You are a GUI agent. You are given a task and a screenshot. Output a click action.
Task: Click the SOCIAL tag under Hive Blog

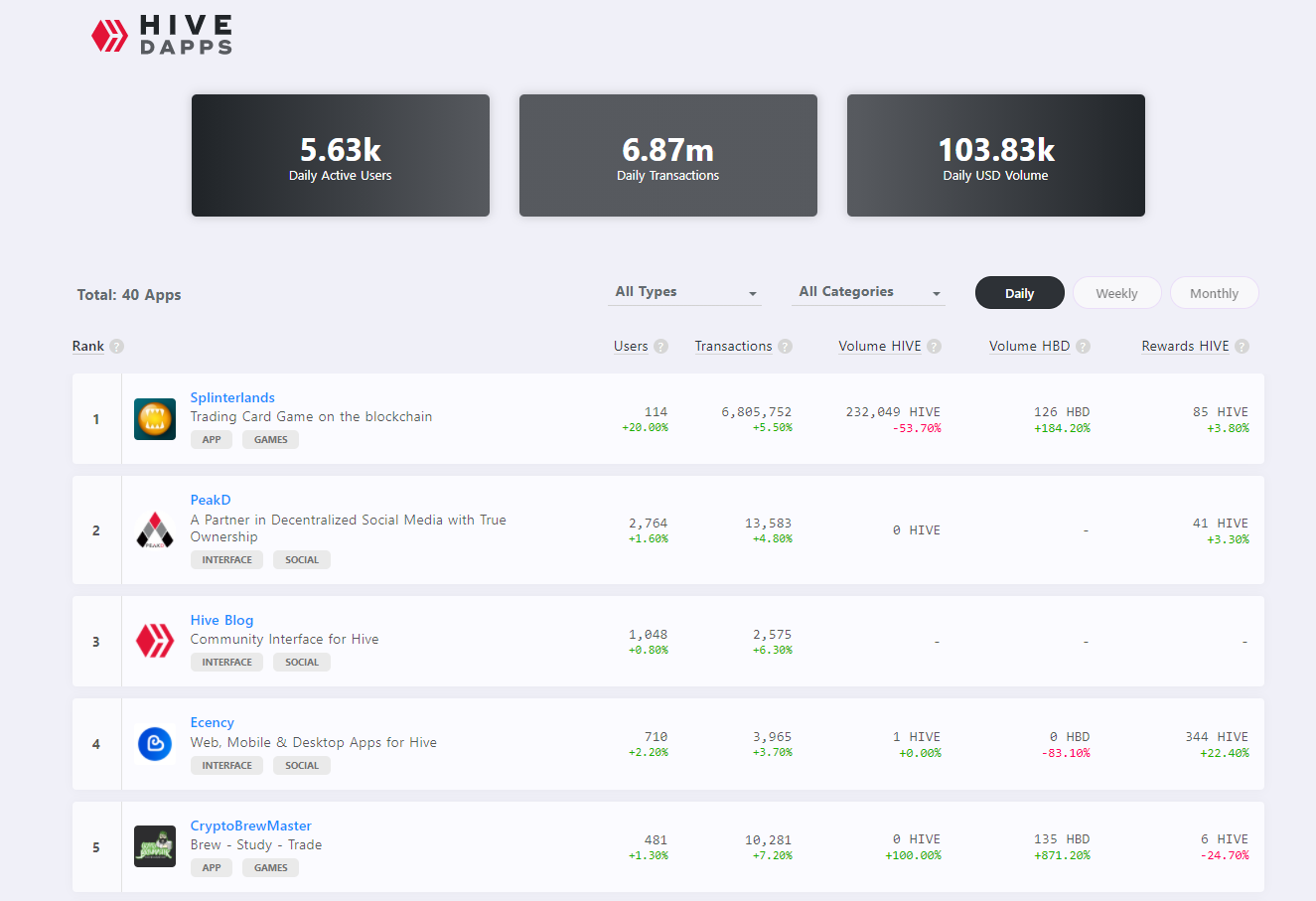click(302, 663)
